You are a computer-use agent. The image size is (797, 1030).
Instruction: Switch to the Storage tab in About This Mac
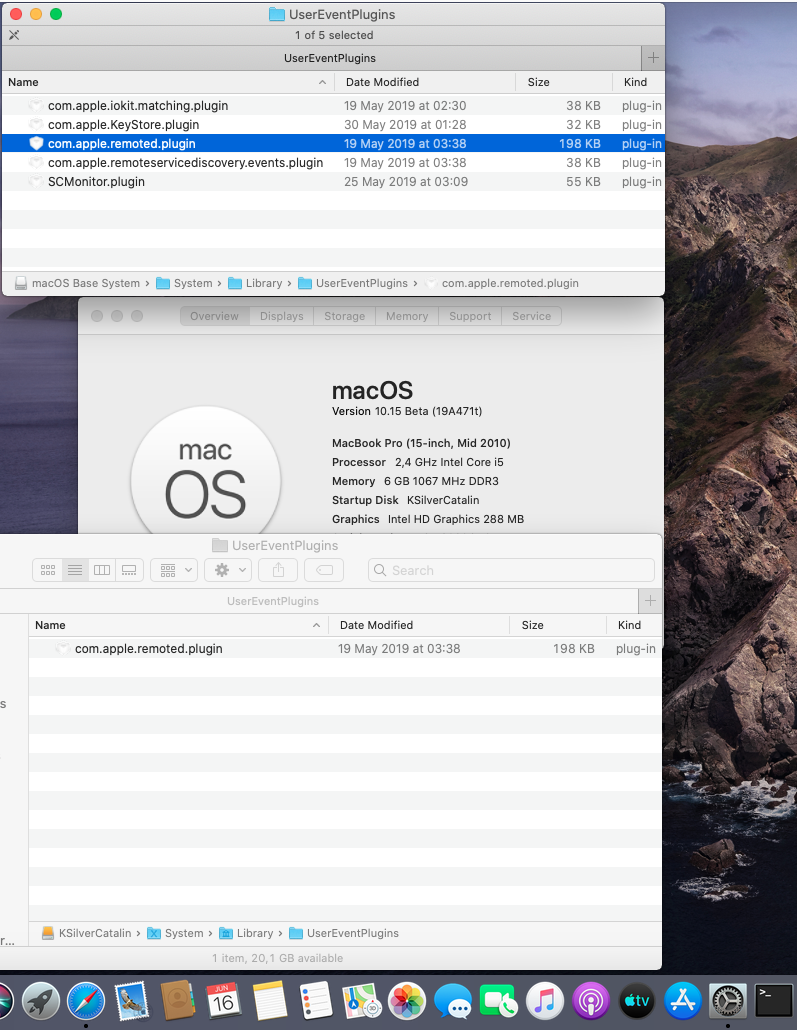tap(344, 316)
